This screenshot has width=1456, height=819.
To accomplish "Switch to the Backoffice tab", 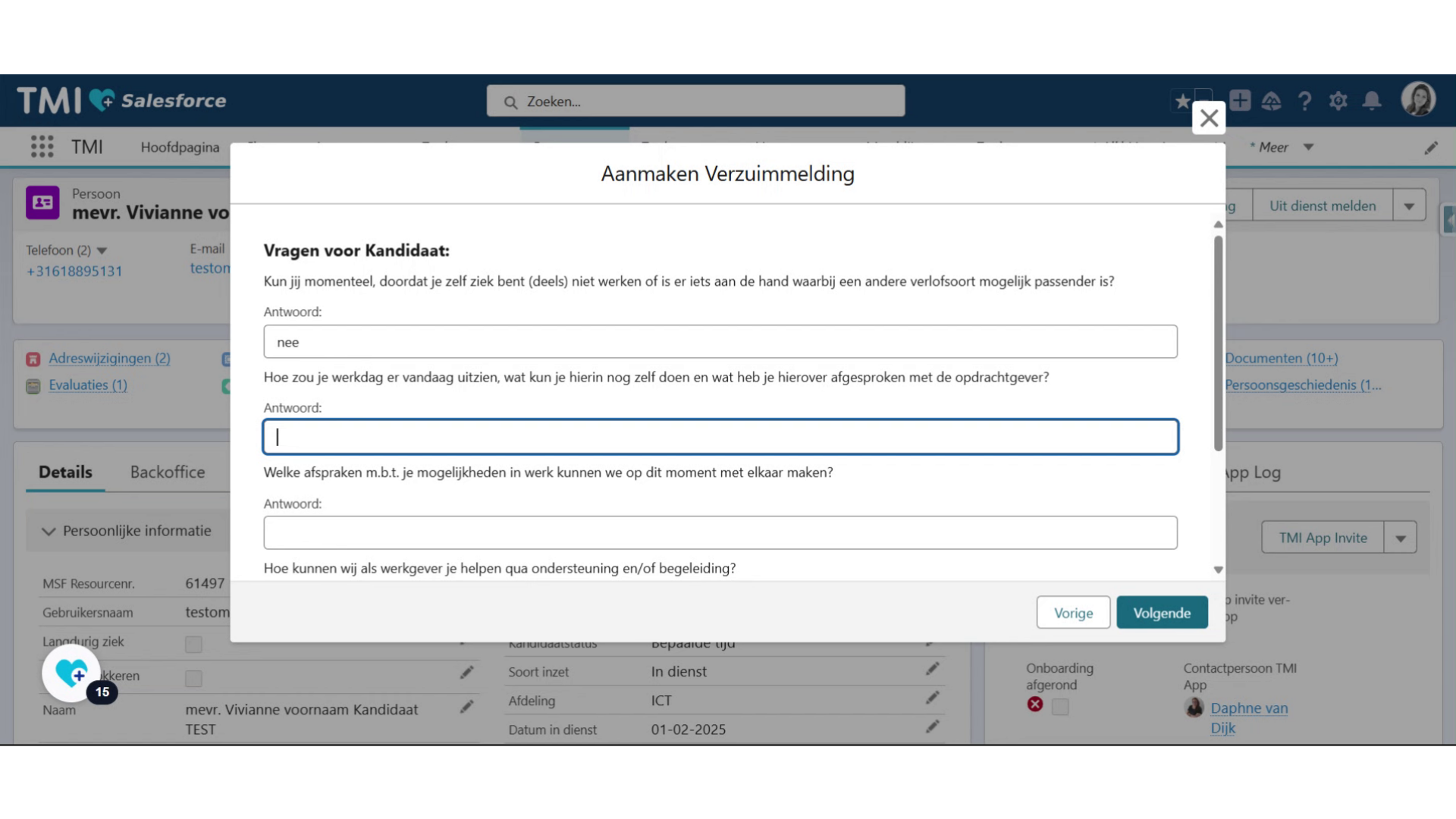I will coord(168,472).
